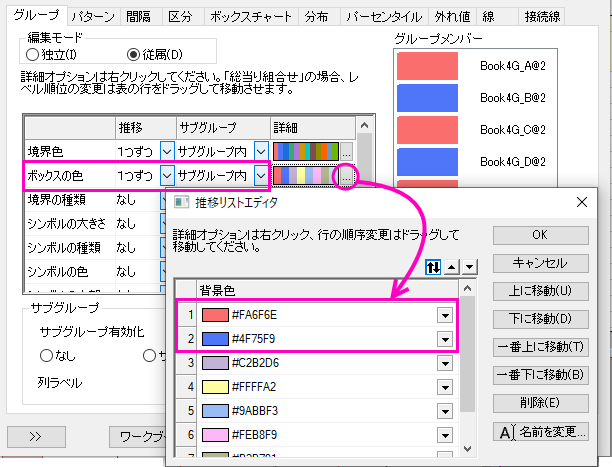Switch to the ボックスチャート tab
Screen dimensions: 612x467
point(251,17)
